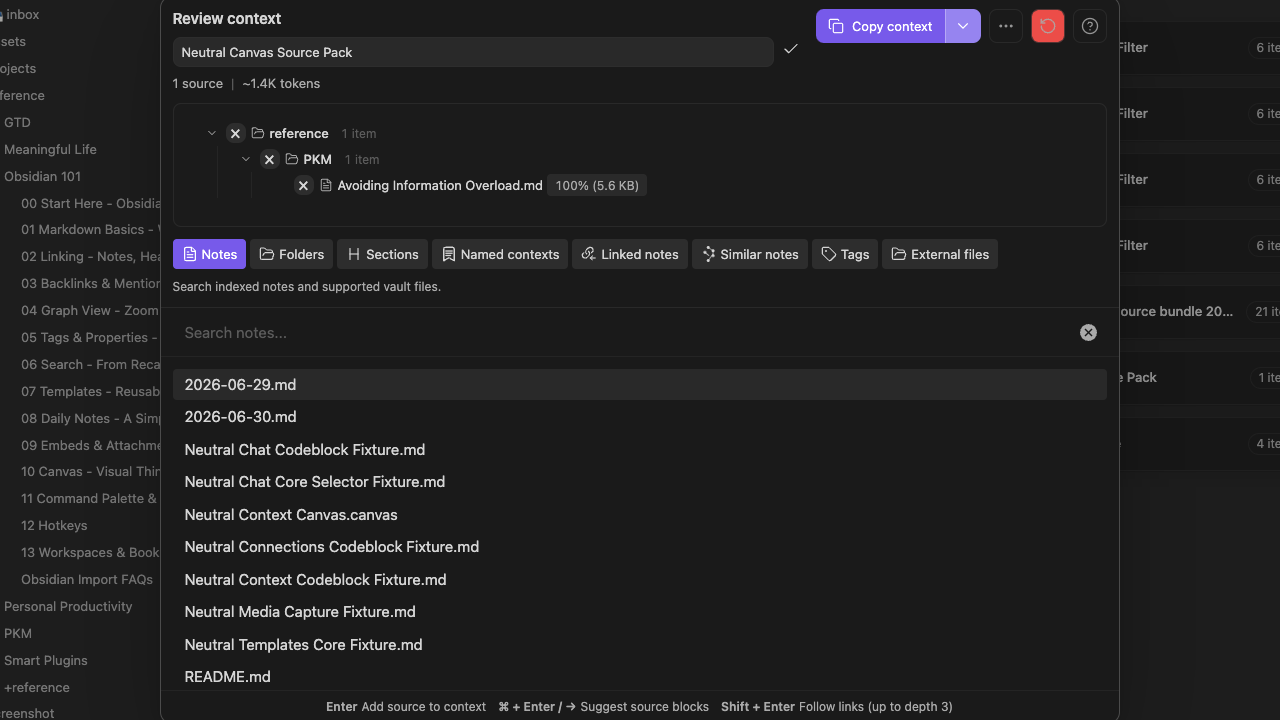The height and width of the screenshot is (720, 1280).
Task: Select Neutral Chat Codeblock Fixture.md
Action: (x=640, y=450)
